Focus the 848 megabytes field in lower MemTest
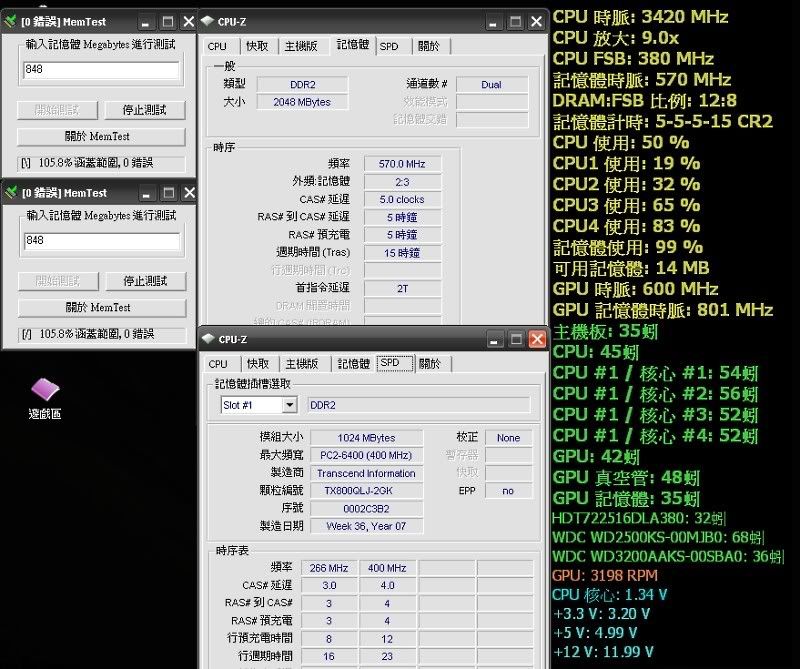Image resolution: width=800 pixels, height=669 pixels. tap(102, 241)
